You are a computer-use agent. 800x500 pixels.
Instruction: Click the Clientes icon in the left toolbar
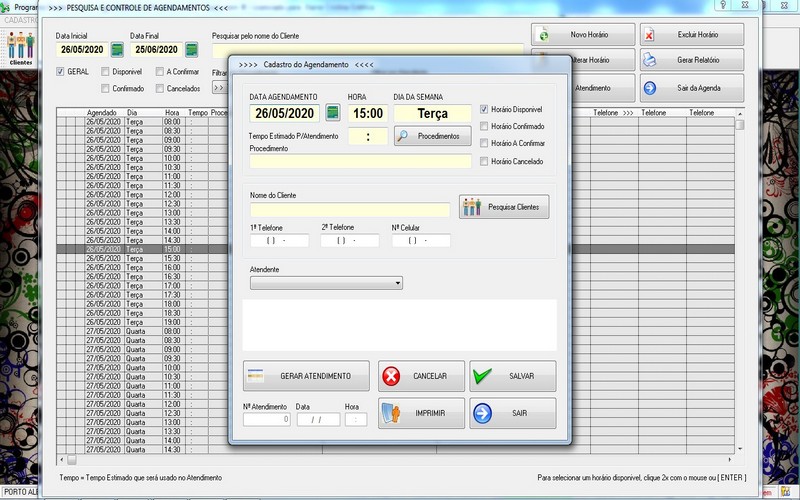point(21,48)
